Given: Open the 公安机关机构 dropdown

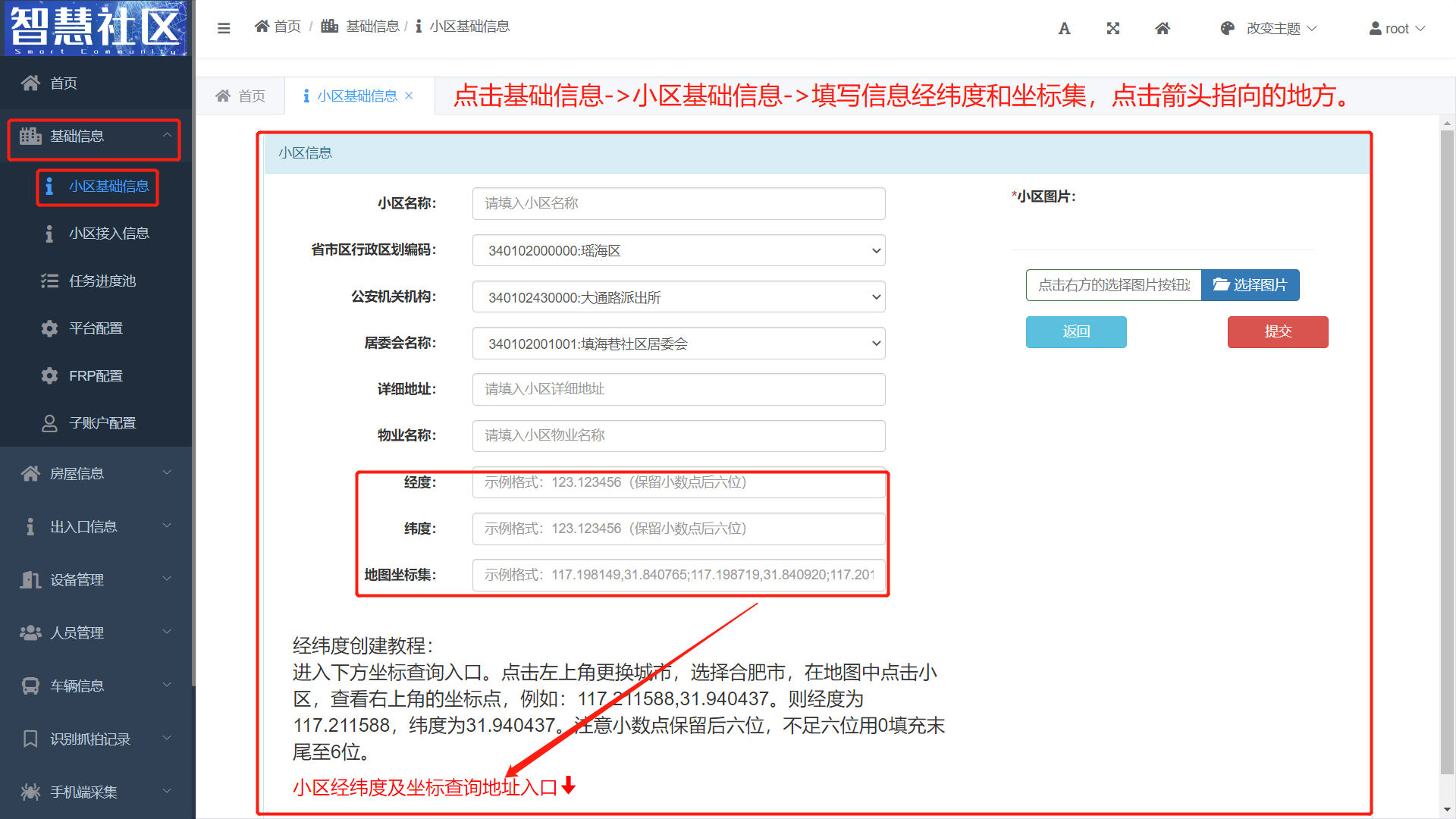Looking at the screenshot, I should [x=678, y=297].
